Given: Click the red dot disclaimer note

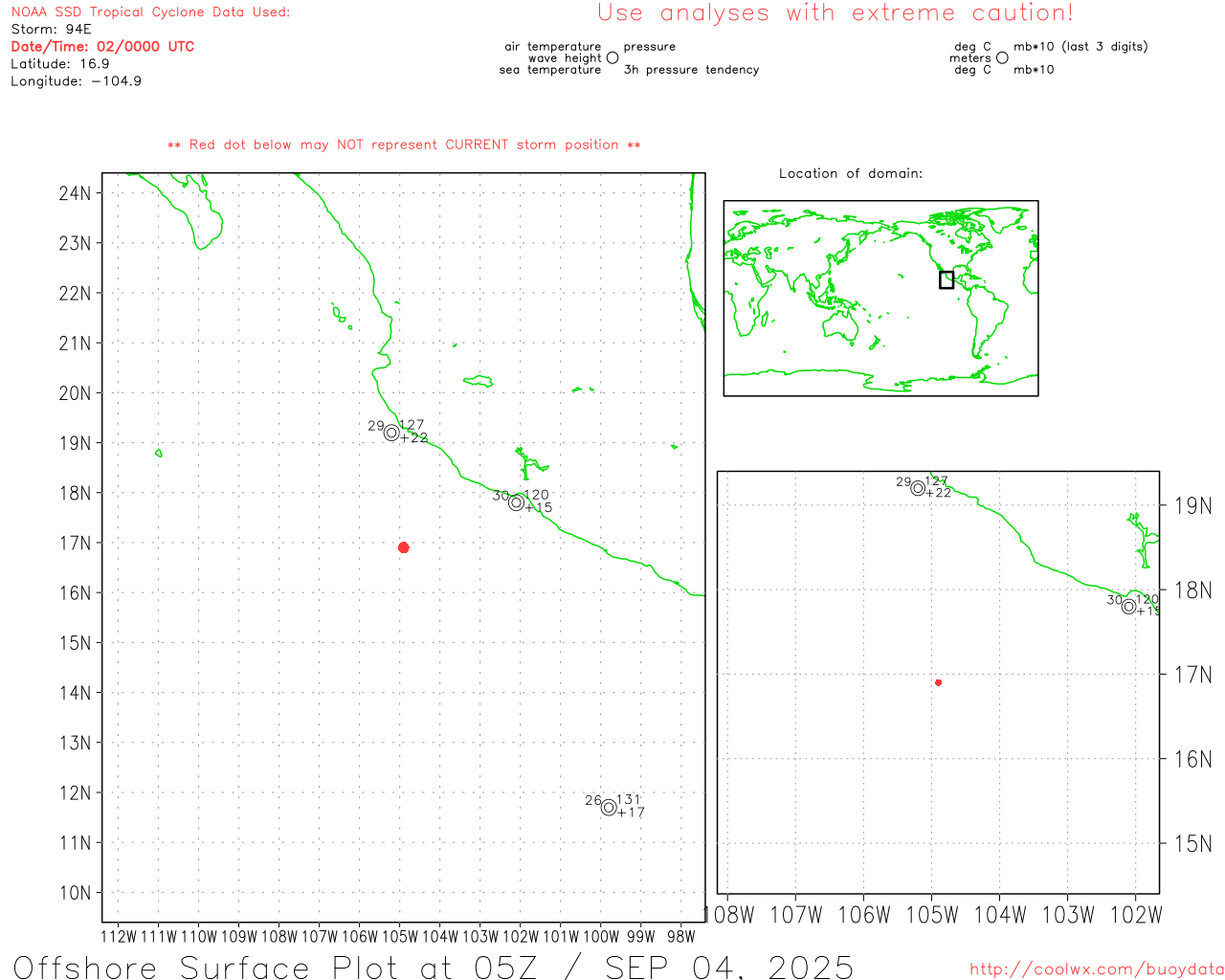Looking at the screenshot, I should pos(404,145).
